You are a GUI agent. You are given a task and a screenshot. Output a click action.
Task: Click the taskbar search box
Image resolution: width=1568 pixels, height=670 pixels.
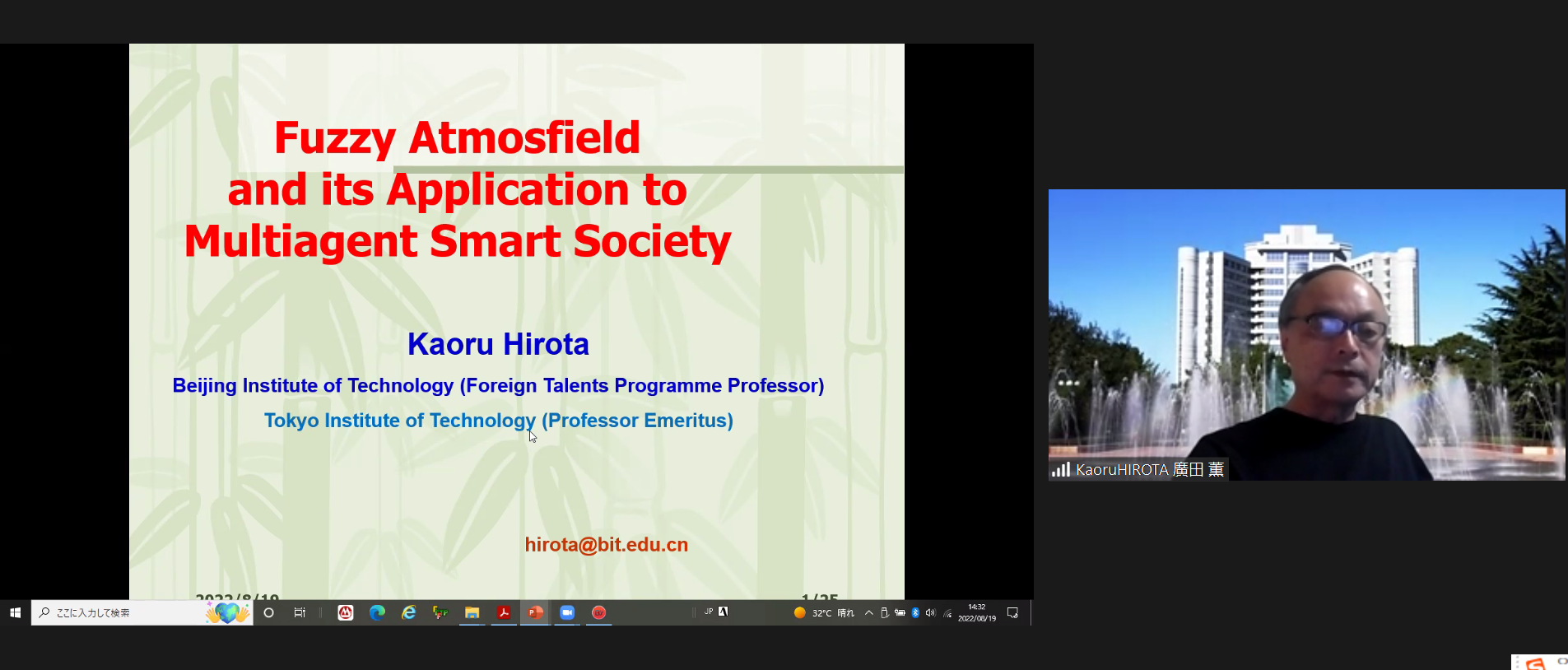[142, 612]
